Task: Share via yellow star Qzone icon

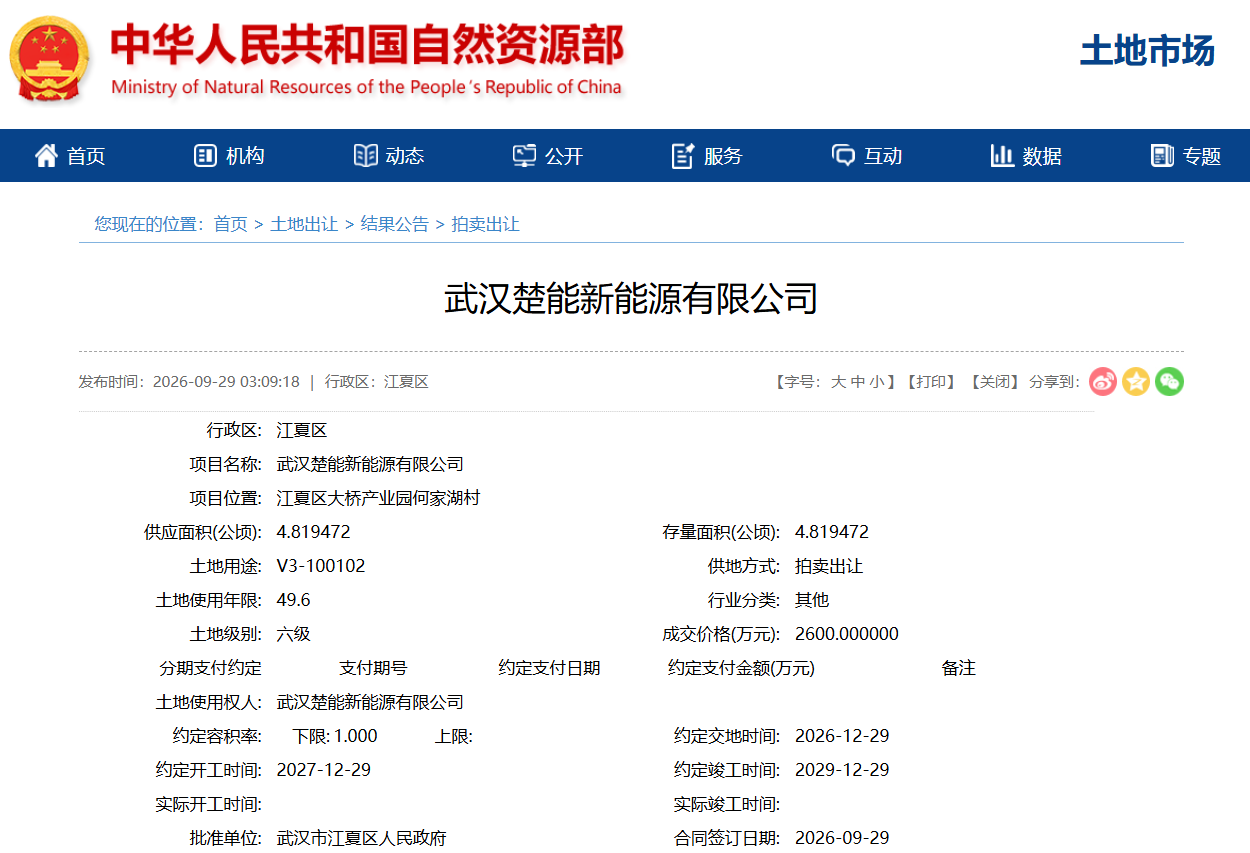Action: (1136, 381)
